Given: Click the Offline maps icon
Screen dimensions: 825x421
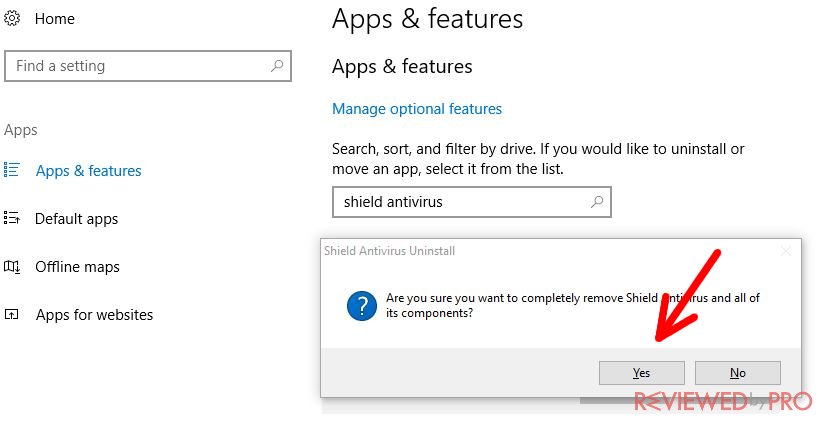Looking at the screenshot, I should pyautogui.click(x=12, y=266).
